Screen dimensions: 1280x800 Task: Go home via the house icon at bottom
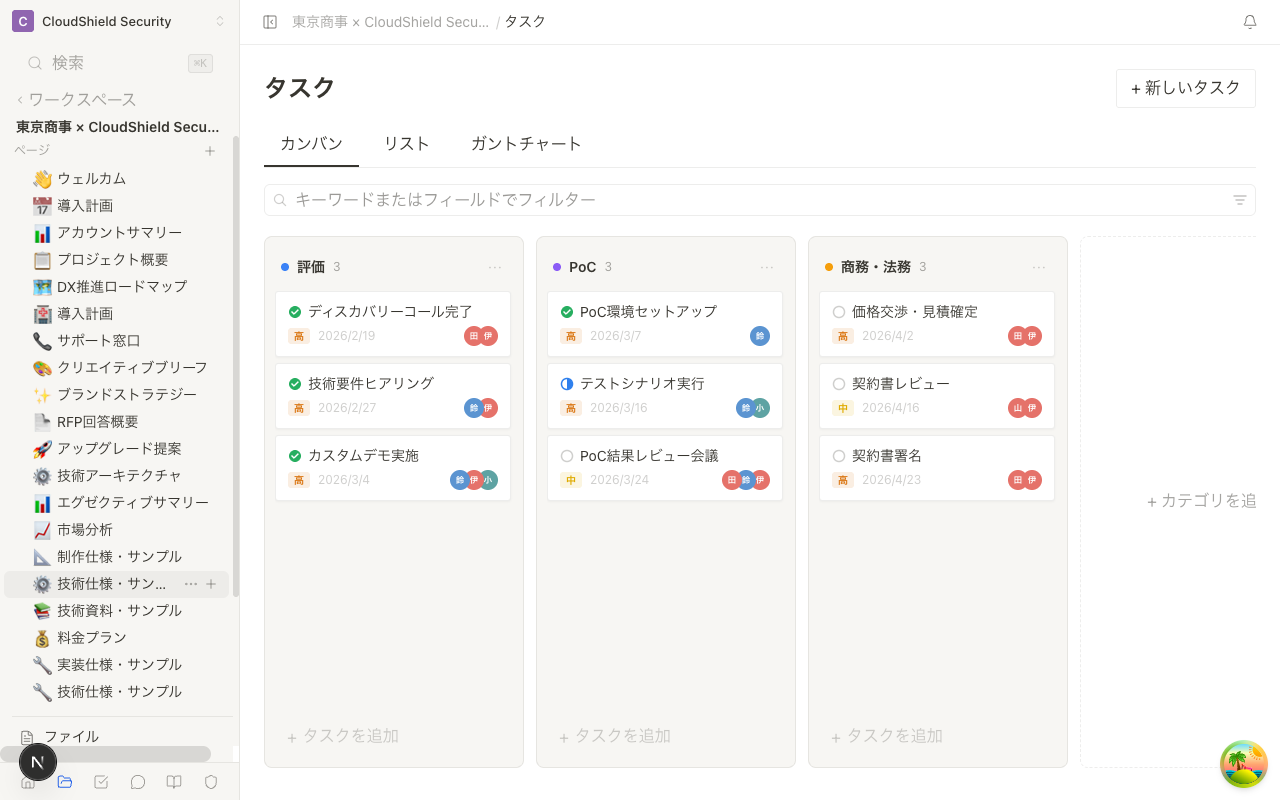click(x=28, y=782)
